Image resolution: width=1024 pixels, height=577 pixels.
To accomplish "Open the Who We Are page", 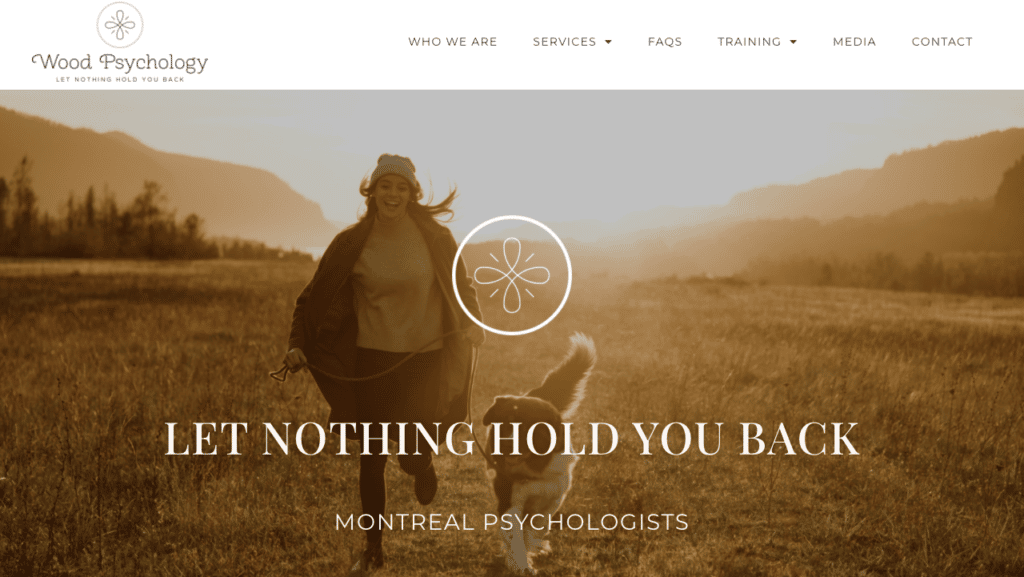I will 453,42.
